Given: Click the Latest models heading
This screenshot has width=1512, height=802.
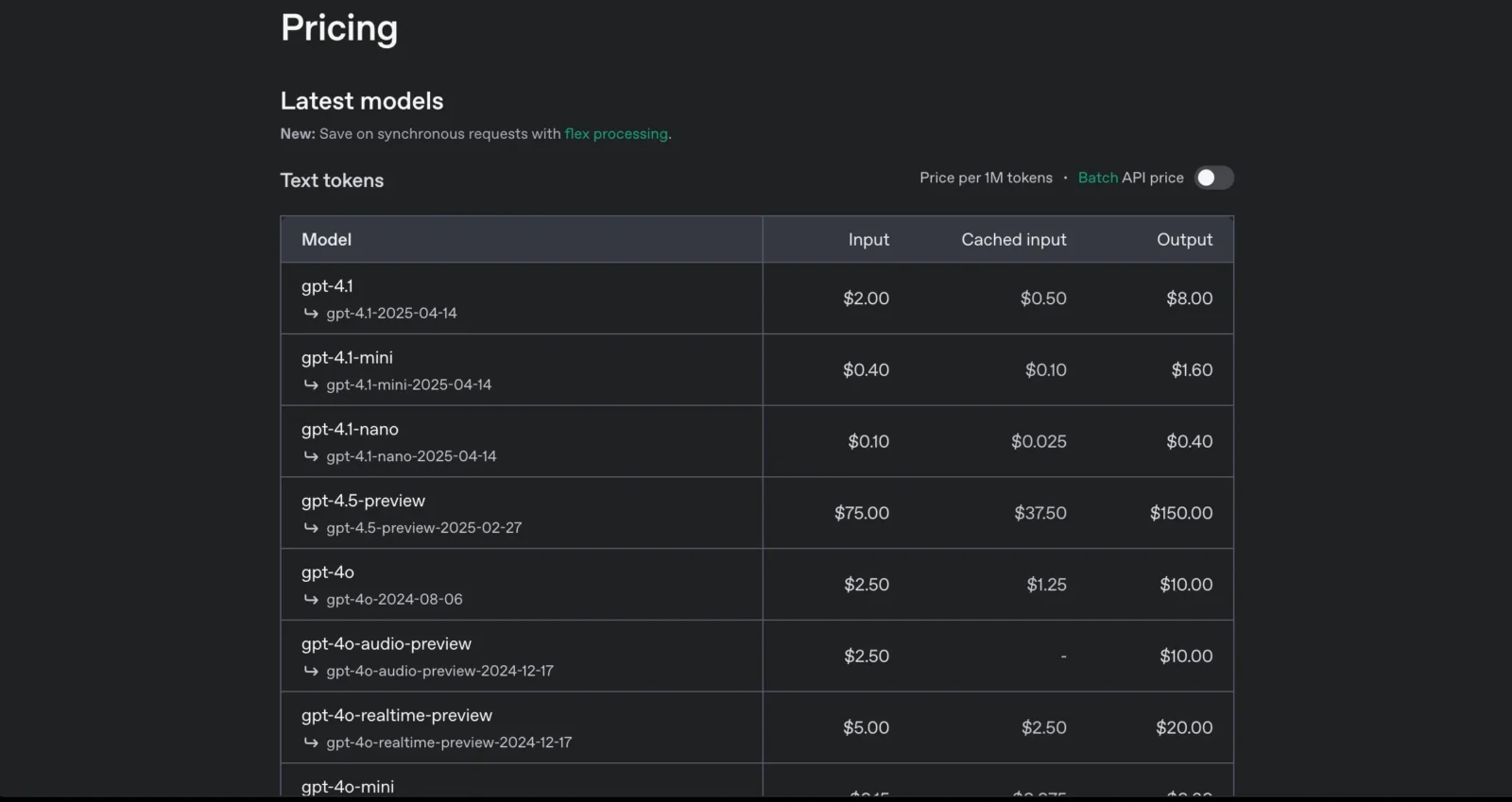Looking at the screenshot, I should pos(362,101).
